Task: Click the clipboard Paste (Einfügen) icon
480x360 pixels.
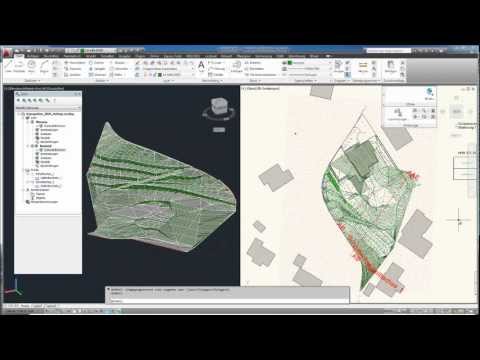Action: point(390,66)
